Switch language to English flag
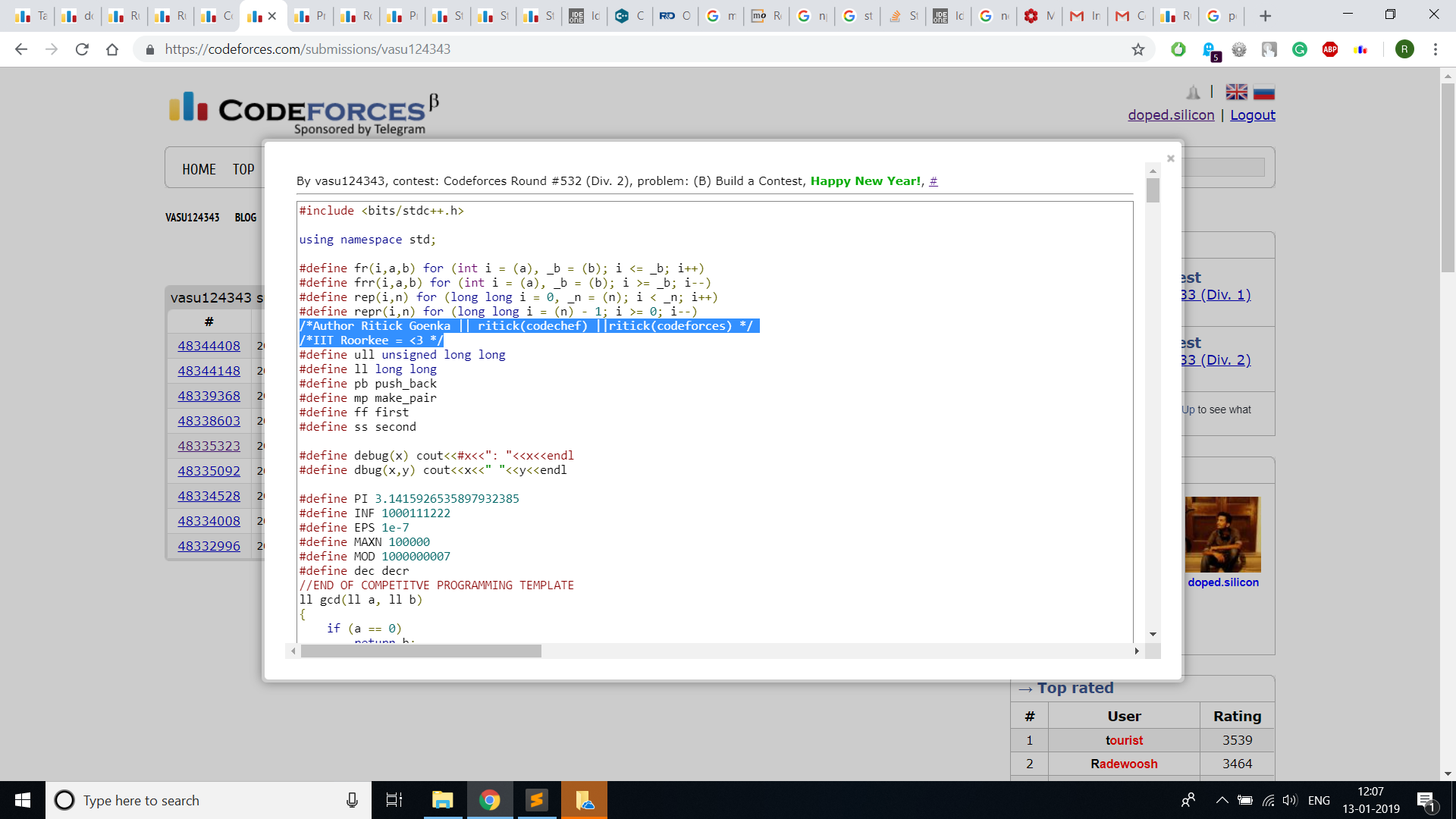Image resolution: width=1456 pixels, height=819 pixels. tap(1236, 92)
